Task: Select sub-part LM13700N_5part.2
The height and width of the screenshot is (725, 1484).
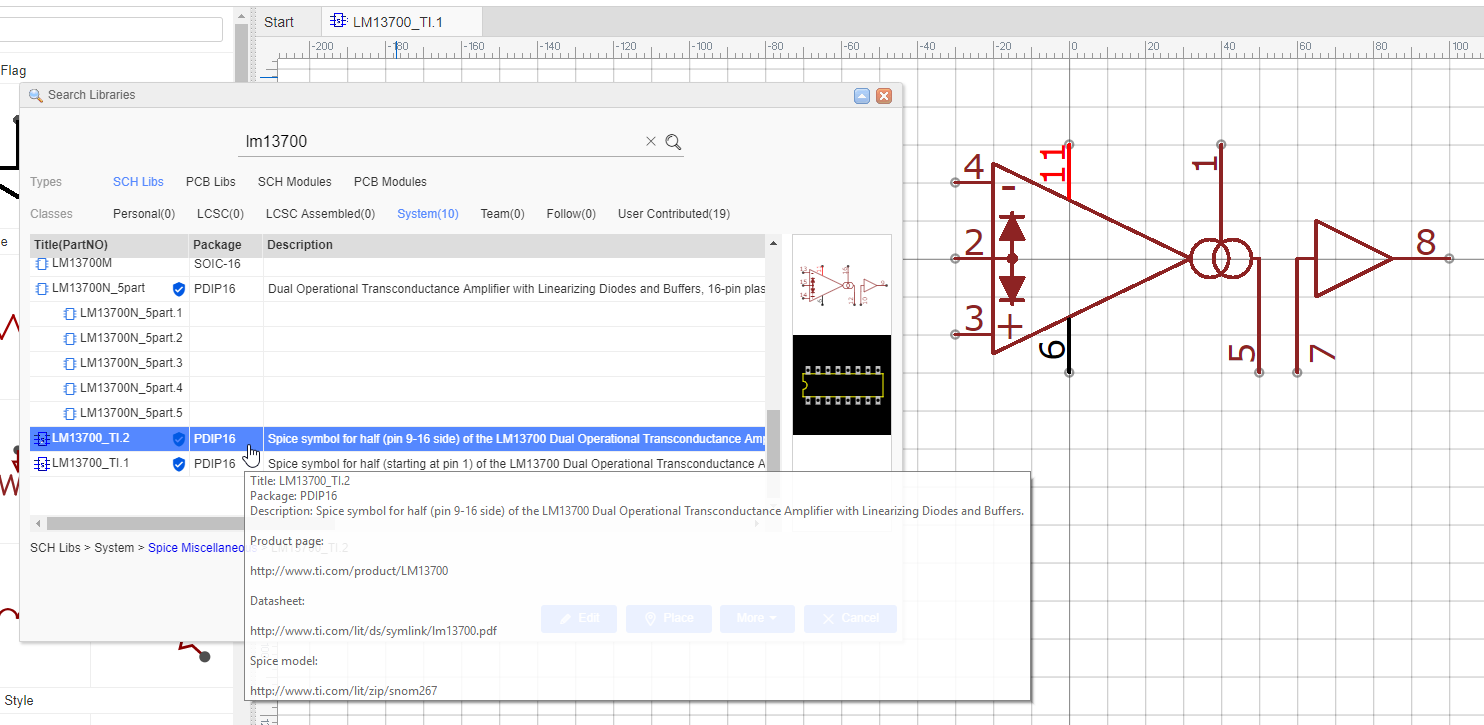Action: pyautogui.click(x=398, y=339)
